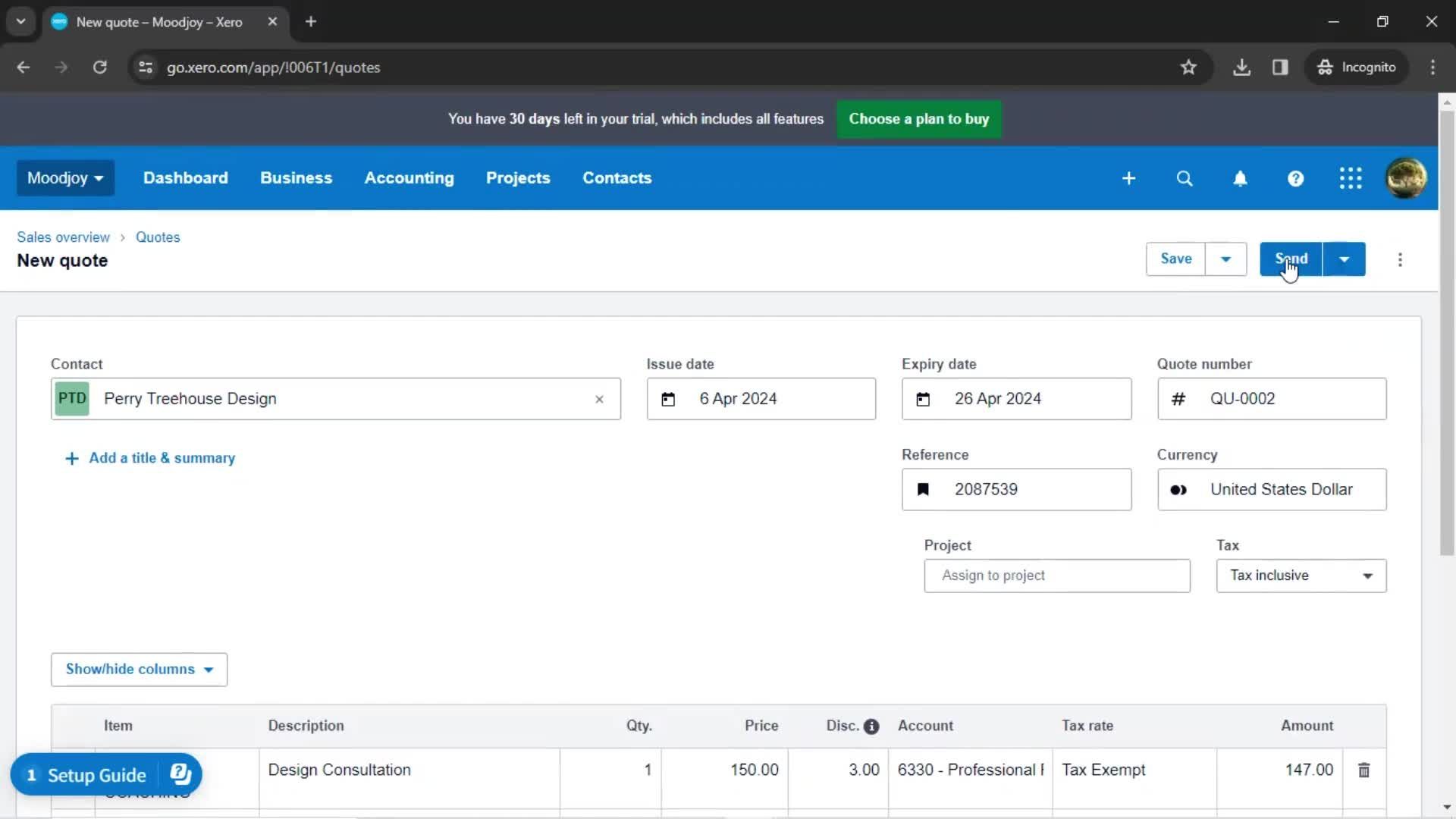Click the Send button
The height and width of the screenshot is (819, 1456).
pos(1291,259)
